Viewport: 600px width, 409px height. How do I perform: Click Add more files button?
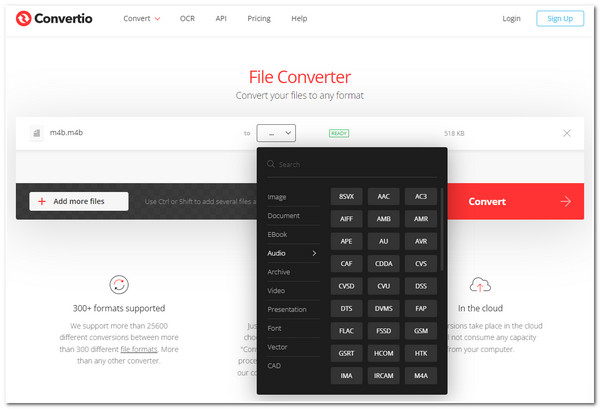coord(79,201)
